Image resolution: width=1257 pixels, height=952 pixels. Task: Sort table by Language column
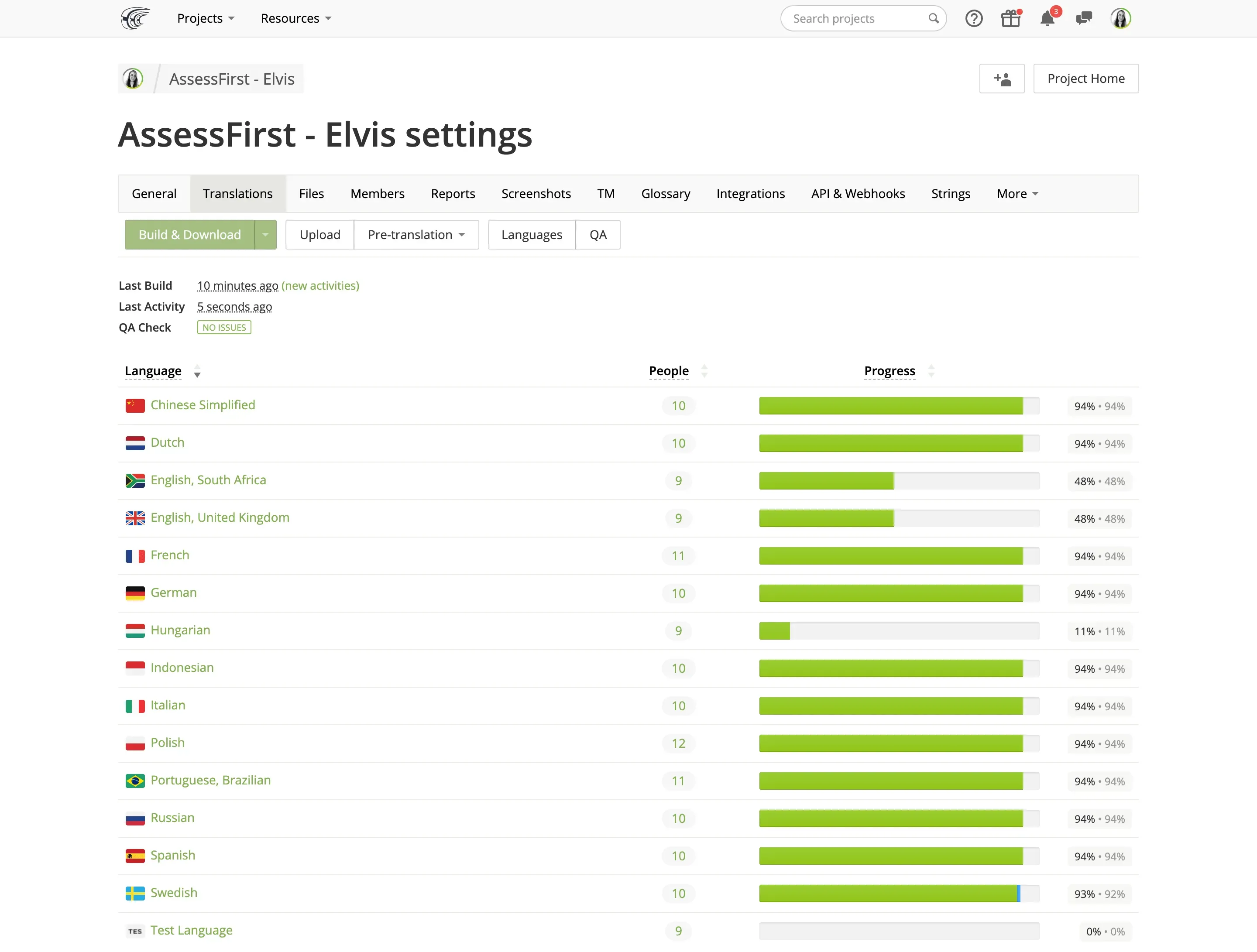click(x=154, y=371)
